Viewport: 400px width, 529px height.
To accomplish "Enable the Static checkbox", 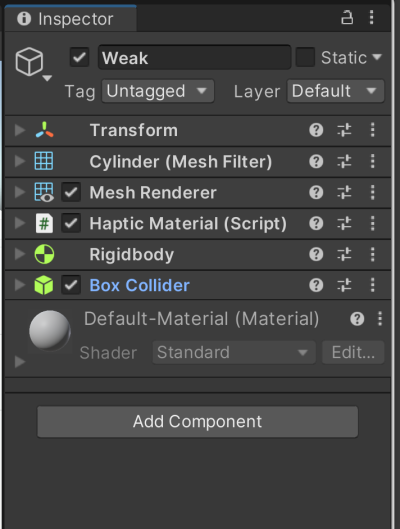I will click(x=305, y=57).
